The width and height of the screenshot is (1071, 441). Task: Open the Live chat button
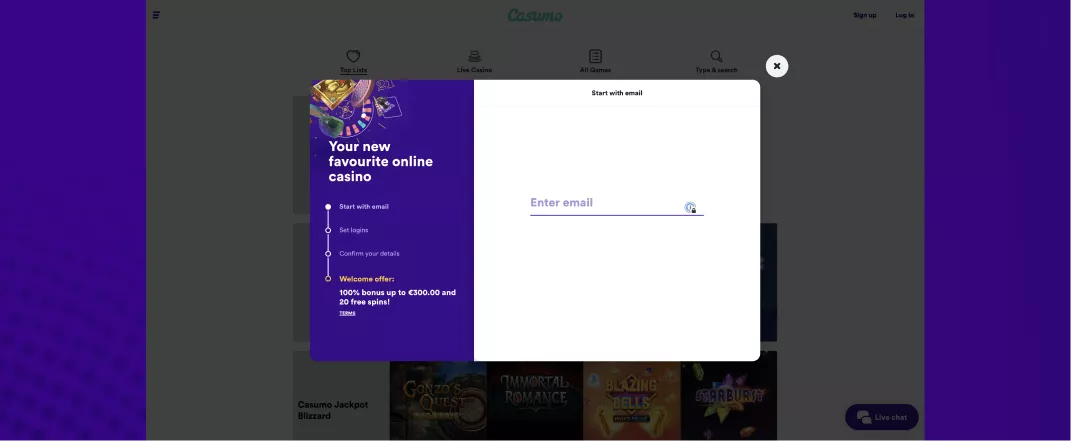pos(881,417)
